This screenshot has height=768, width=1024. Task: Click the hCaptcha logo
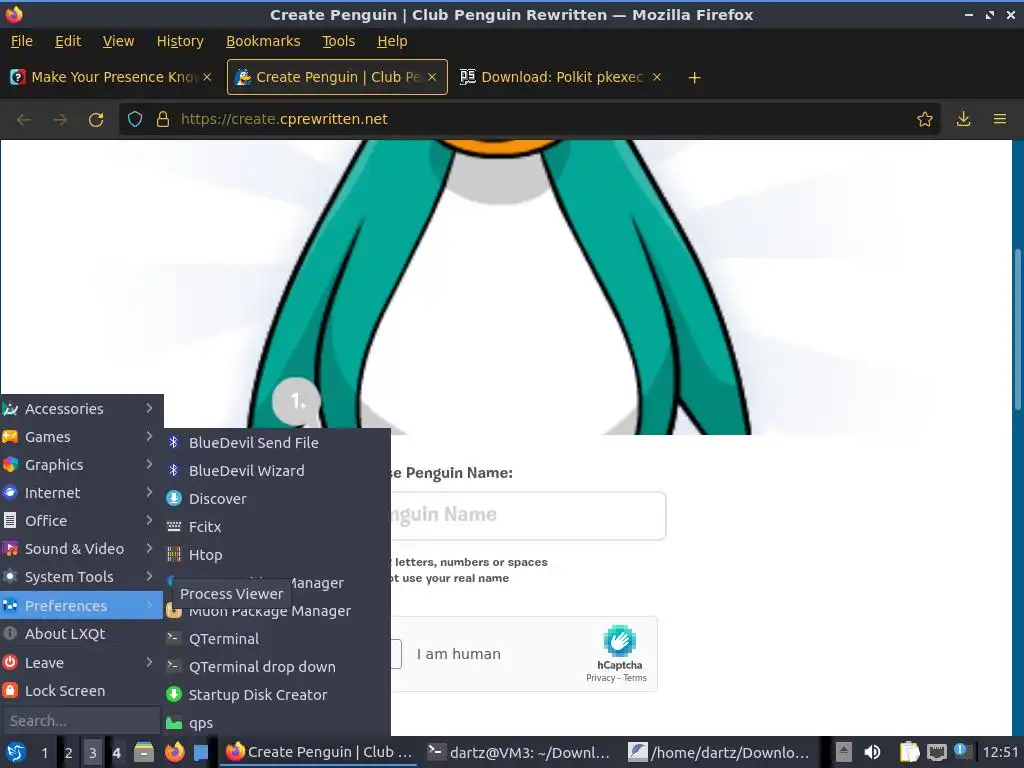coord(619,641)
